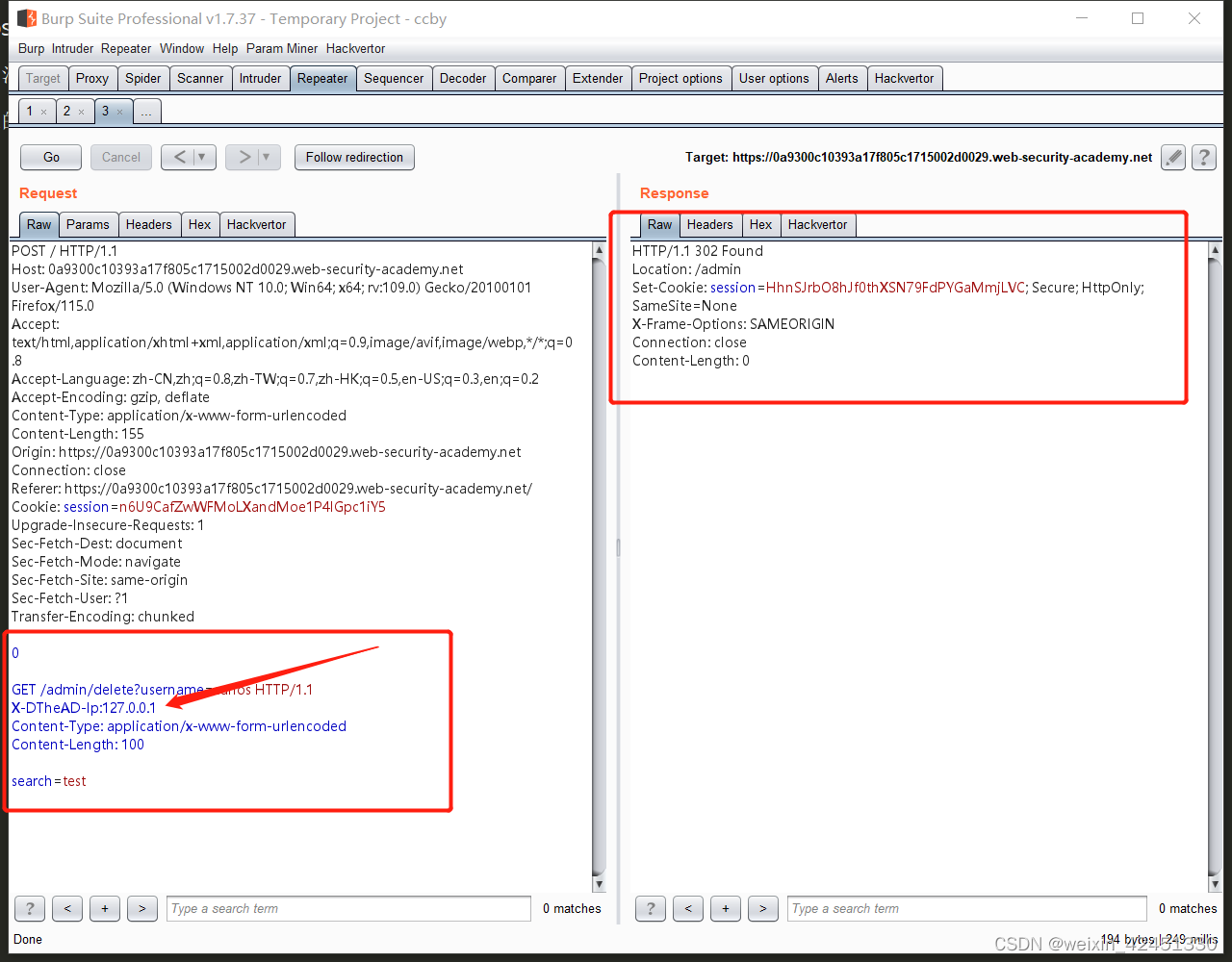Go to previous request search match
Screen dimensions: 1232x962
point(67,908)
